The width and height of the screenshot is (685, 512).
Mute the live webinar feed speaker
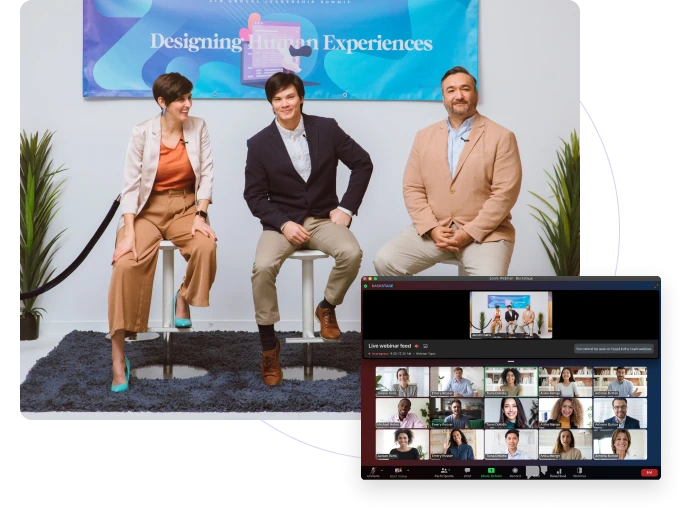(416, 346)
